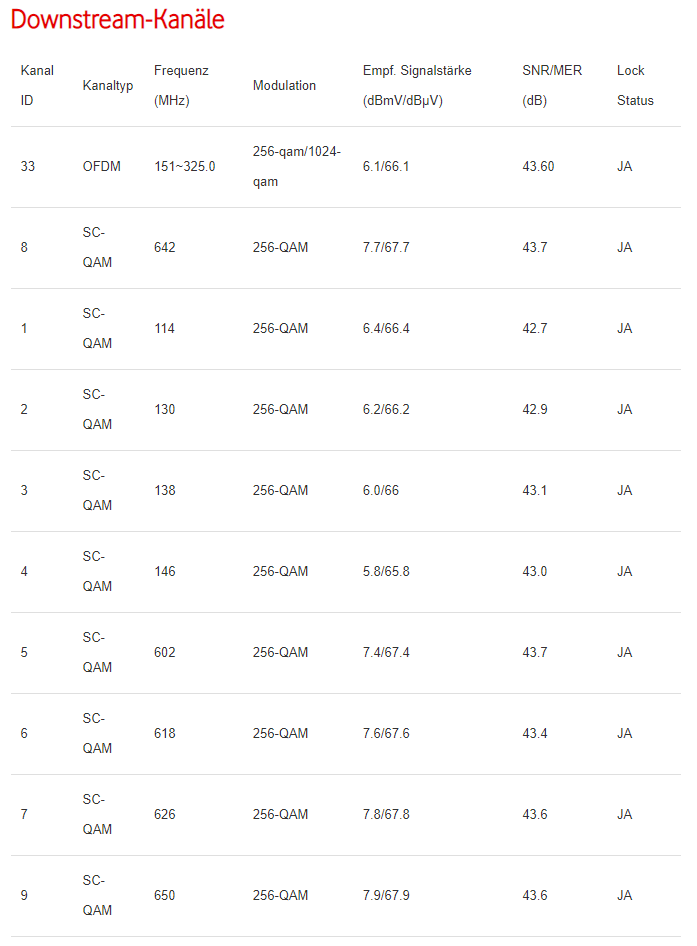Viewport: 697px width, 946px height.
Task: Select the 138 MHz frequency cell
Action: [x=165, y=491]
